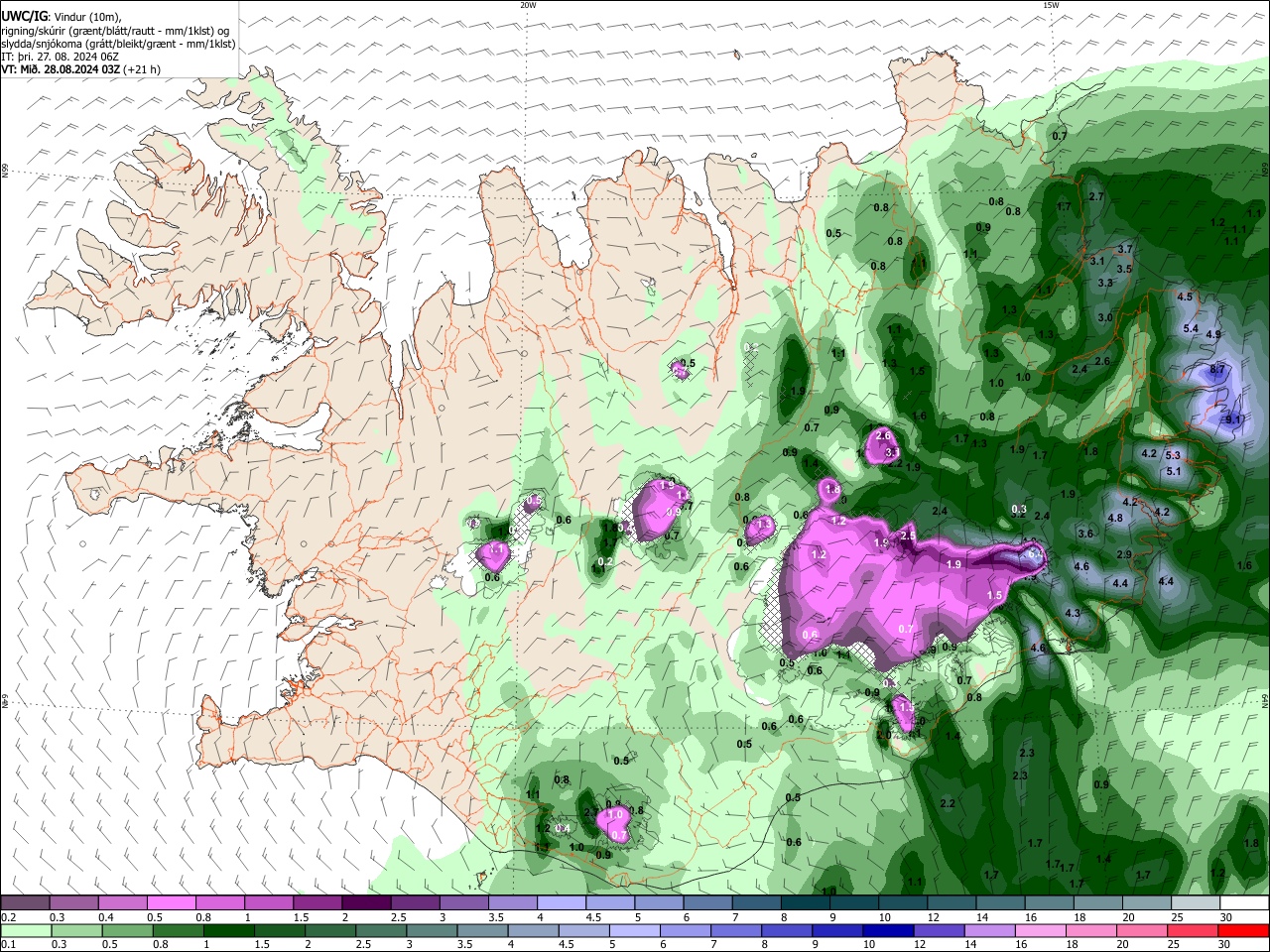This screenshot has width=1270, height=952.
Task: Pick the pink 18–20 swatch in the bottom legend row
Action: tap(1091, 931)
